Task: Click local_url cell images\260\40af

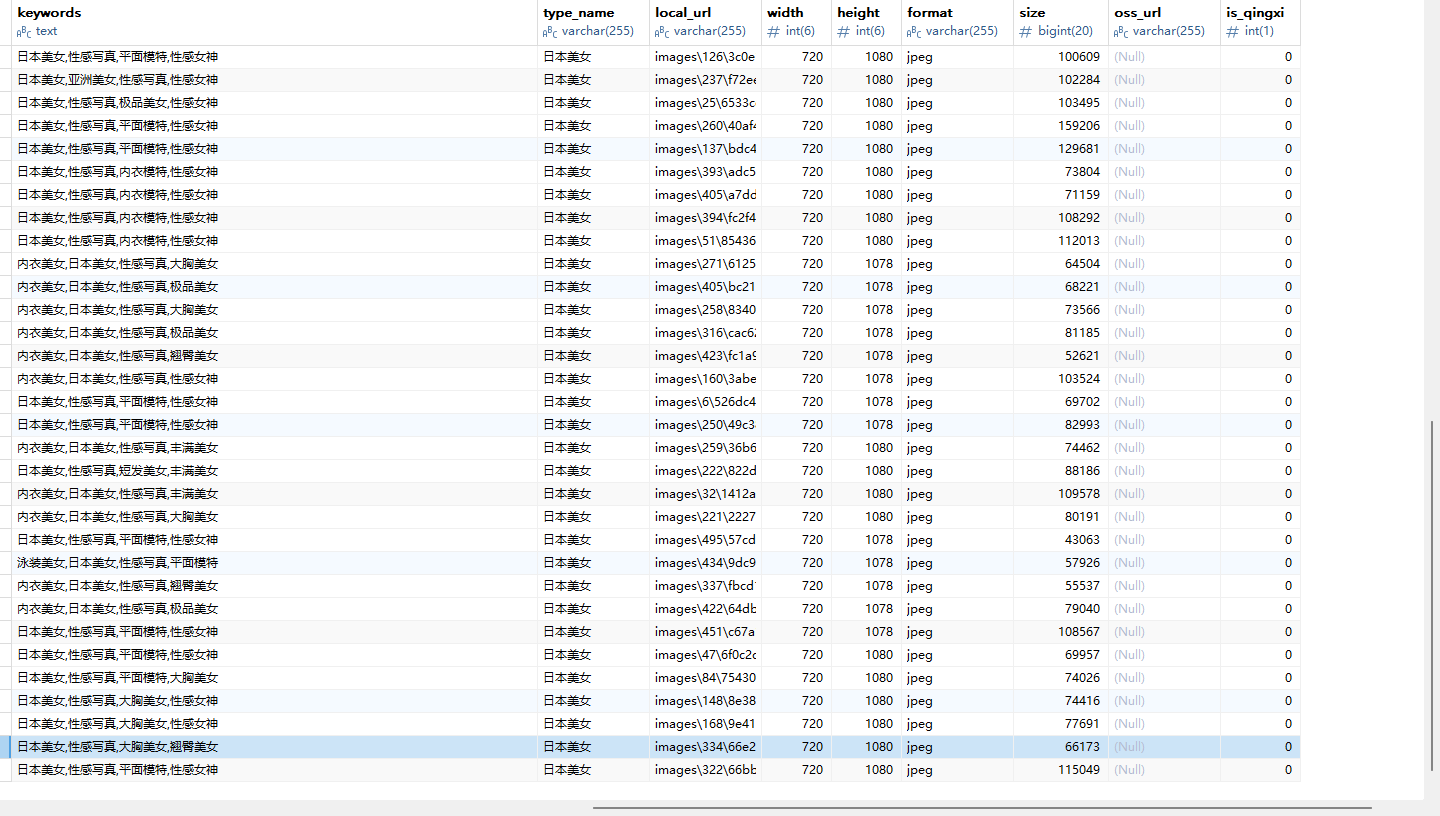Action: coord(706,126)
